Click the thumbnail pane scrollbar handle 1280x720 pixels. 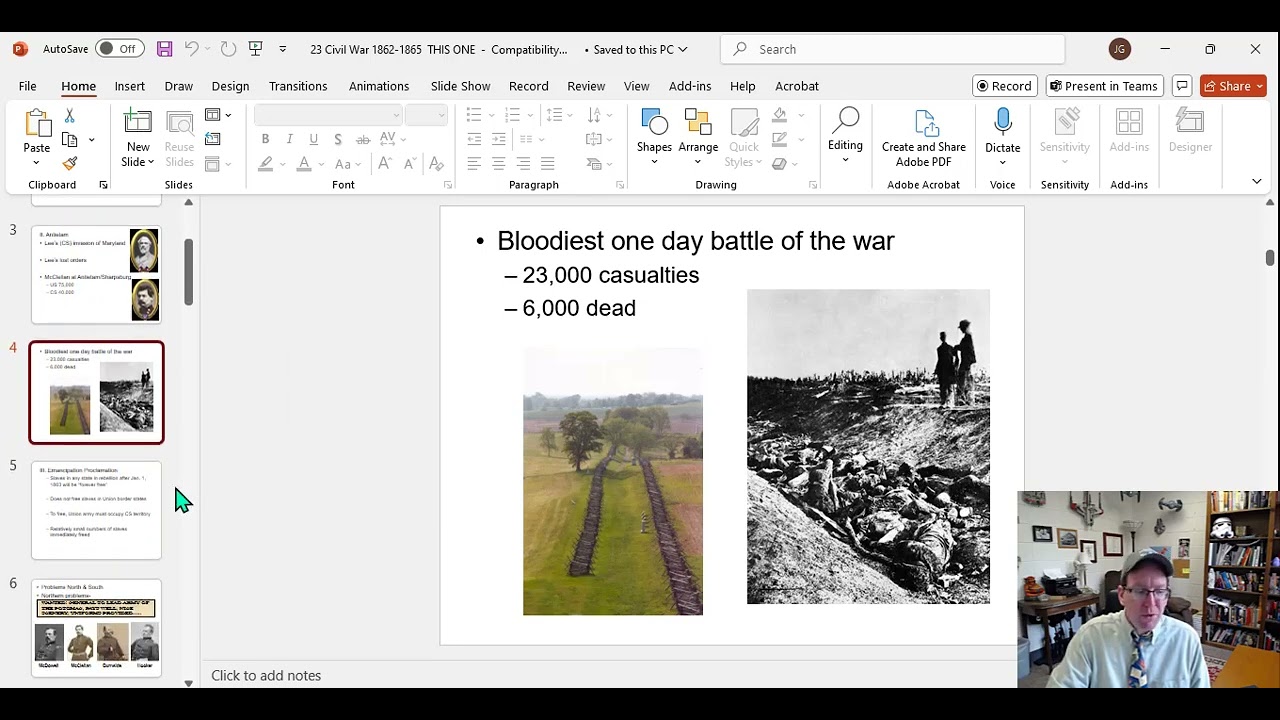[188, 272]
